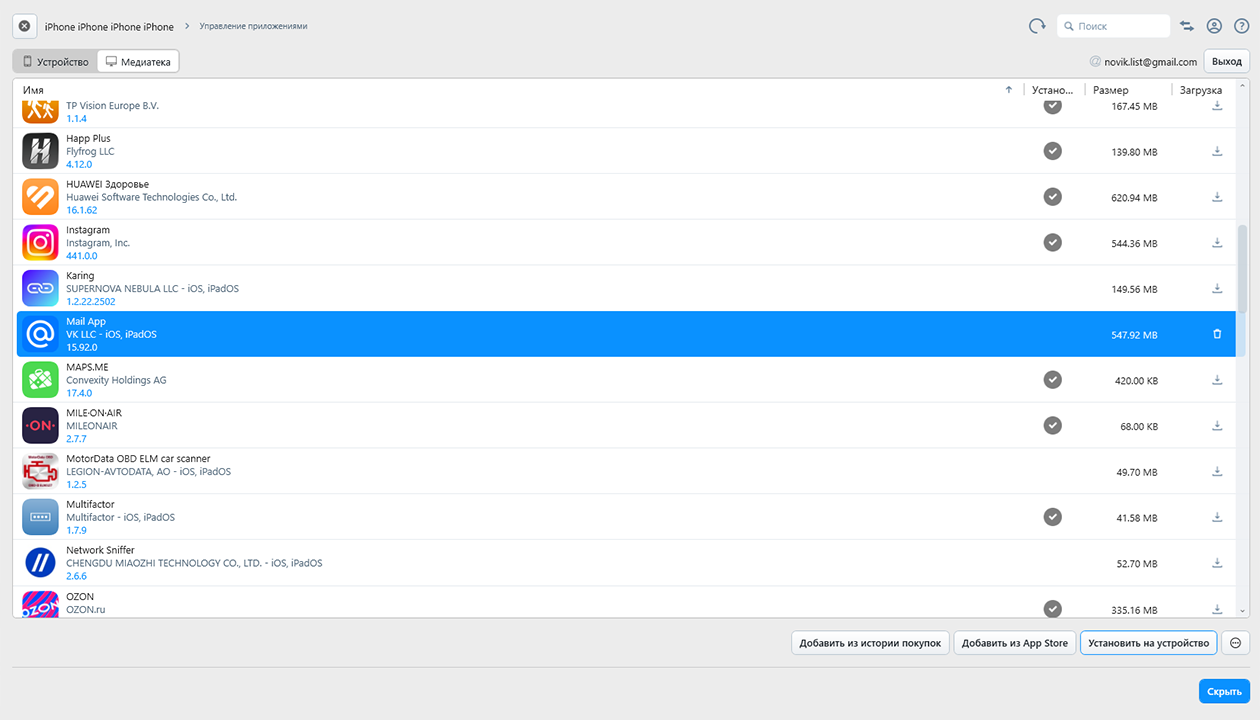Click the download icon for MAPS.ME
Screen dimensions: 1260x720
tap(1217, 380)
